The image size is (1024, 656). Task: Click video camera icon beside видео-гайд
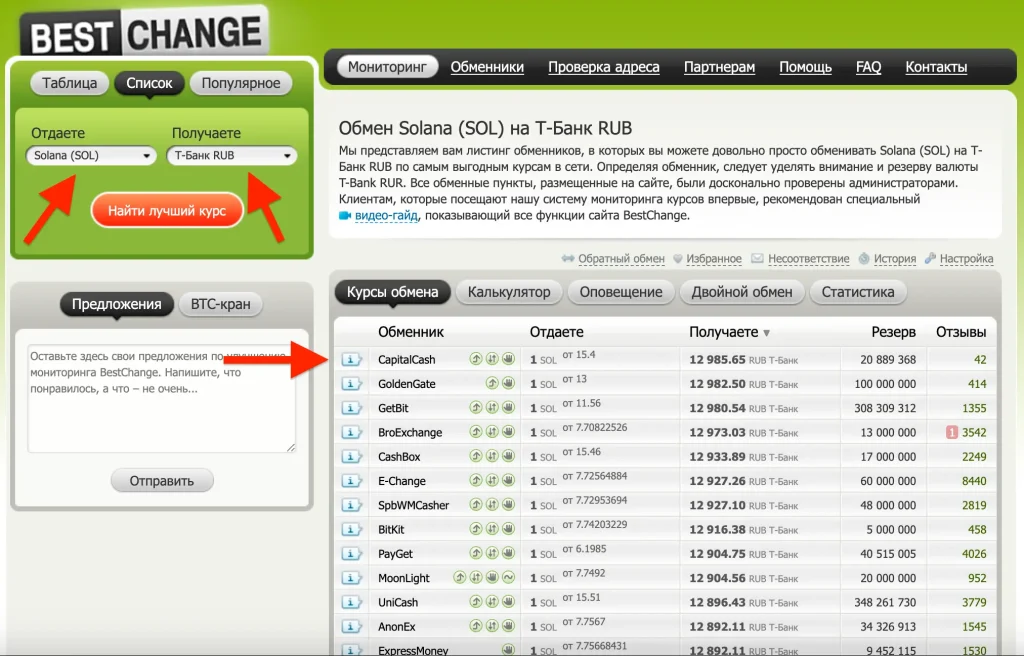click(x=345, y=216)
